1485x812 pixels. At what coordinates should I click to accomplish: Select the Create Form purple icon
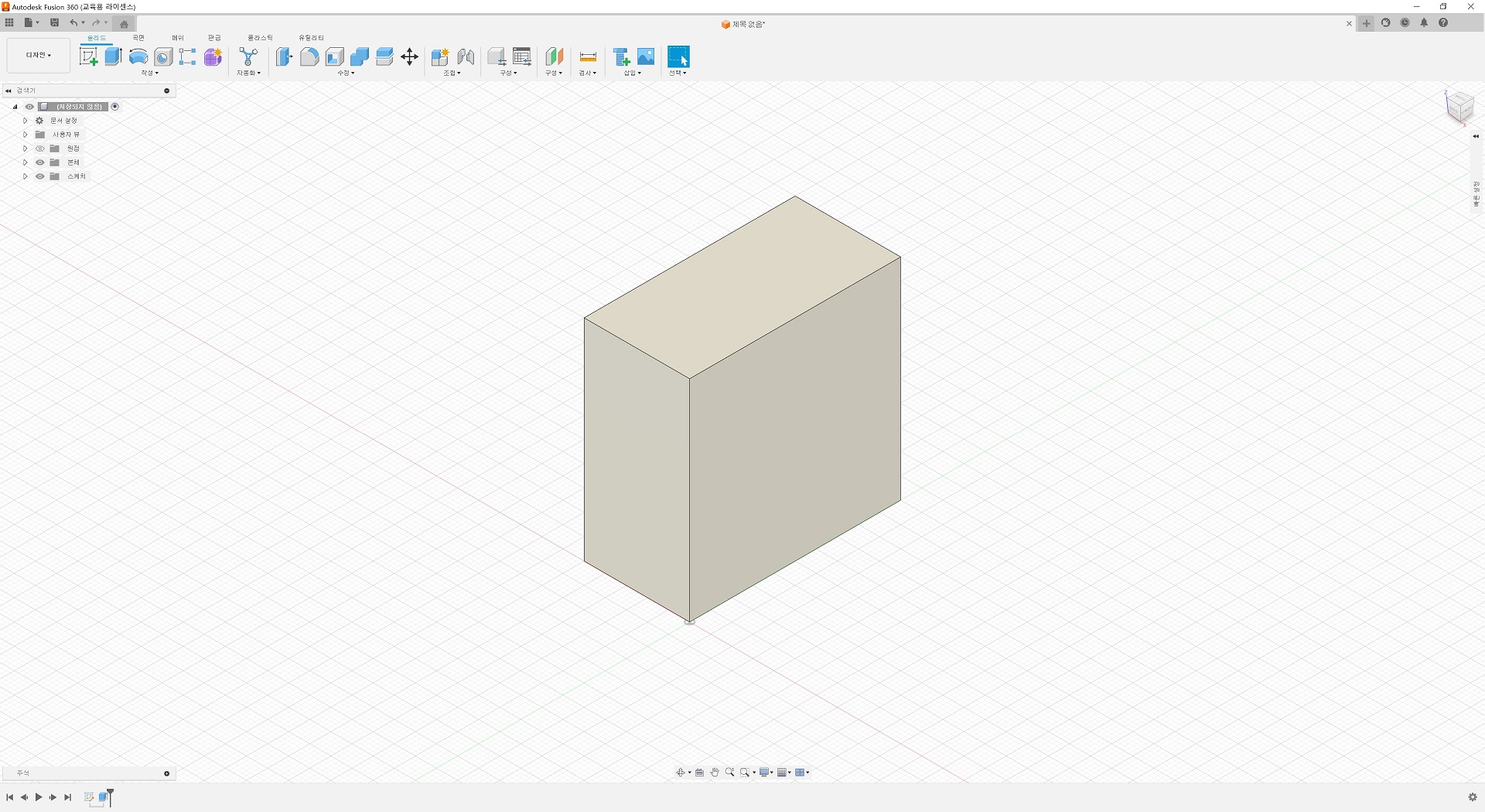pos(213,56)
